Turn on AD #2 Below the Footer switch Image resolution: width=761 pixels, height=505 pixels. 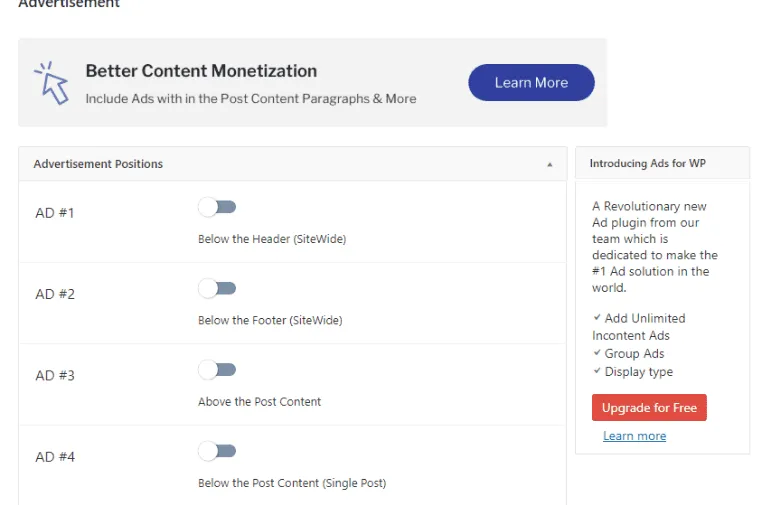pyautogui.click(x=217, y=289)
